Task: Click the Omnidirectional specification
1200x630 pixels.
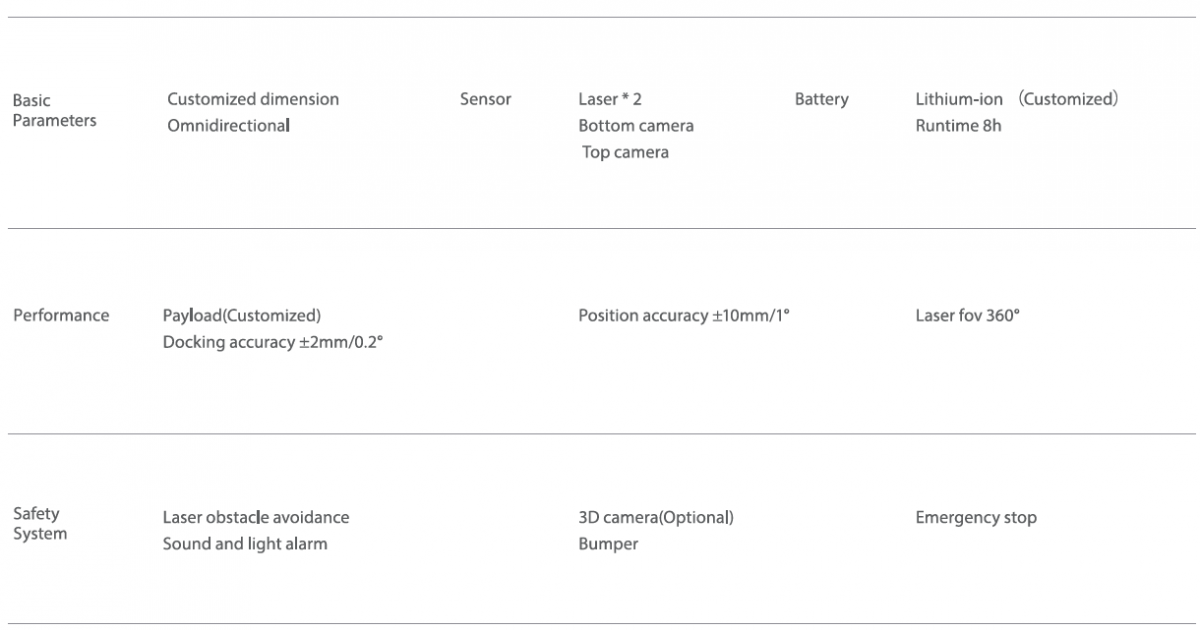Action: pyautogui.click(x=229, y=126)
